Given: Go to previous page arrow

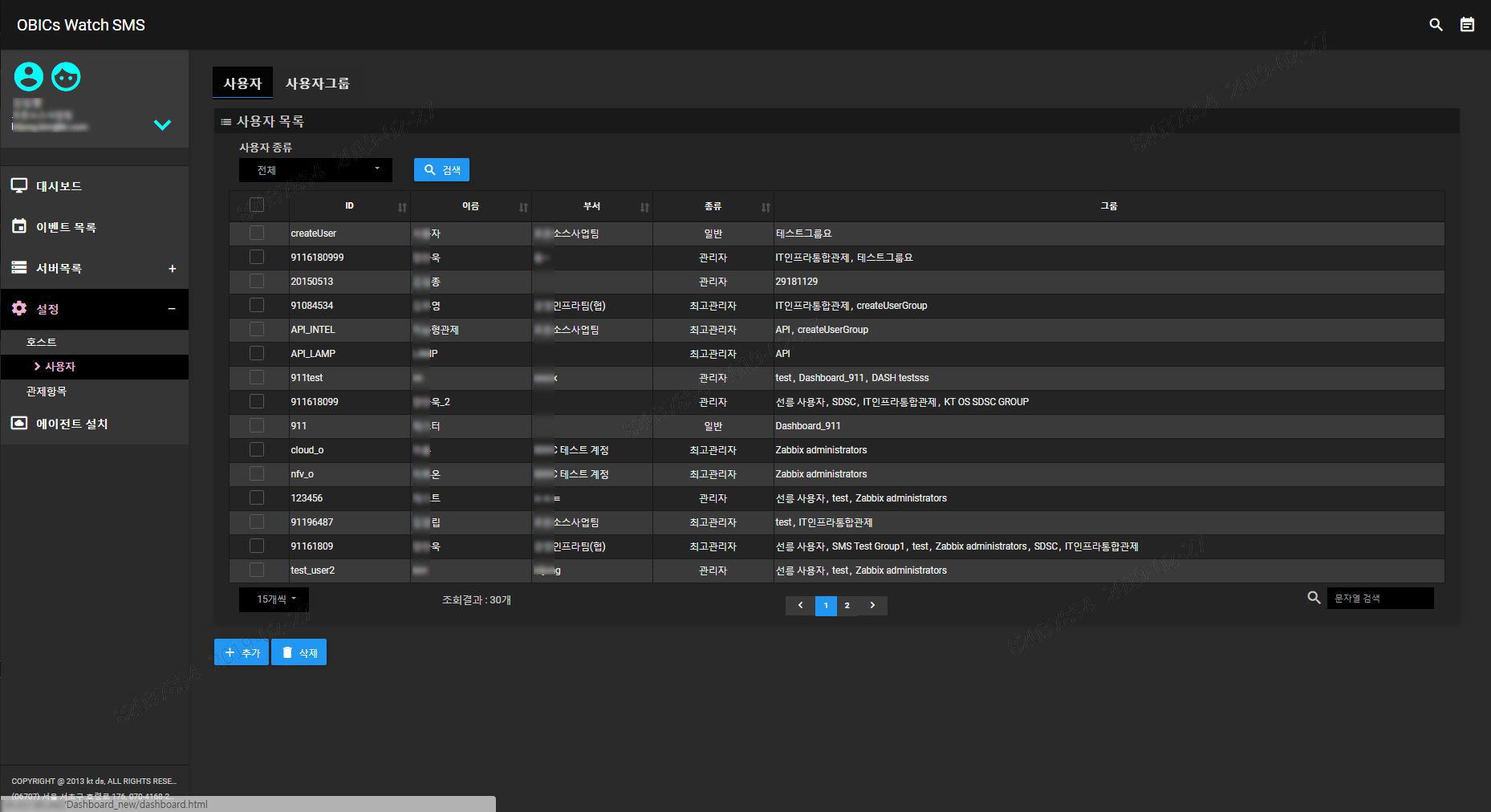Looking at the screenshot, I should 800,605.
